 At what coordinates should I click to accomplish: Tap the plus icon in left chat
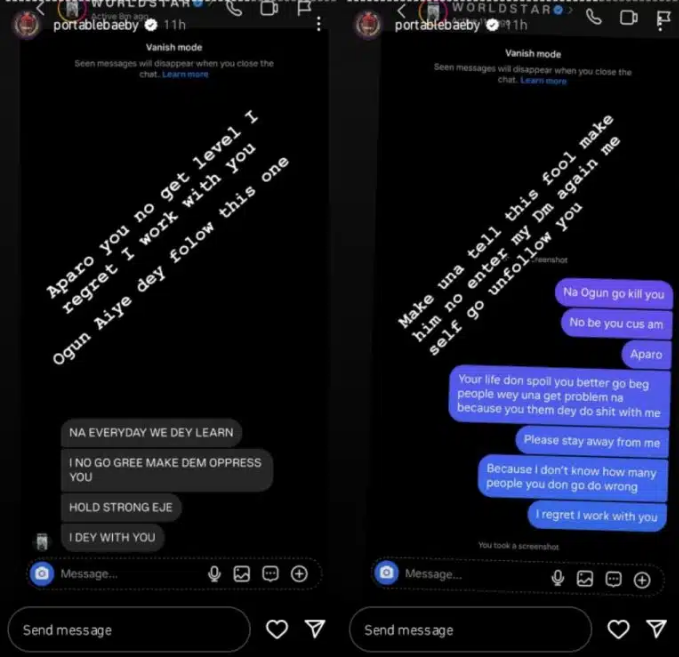[x=299, y=574]
